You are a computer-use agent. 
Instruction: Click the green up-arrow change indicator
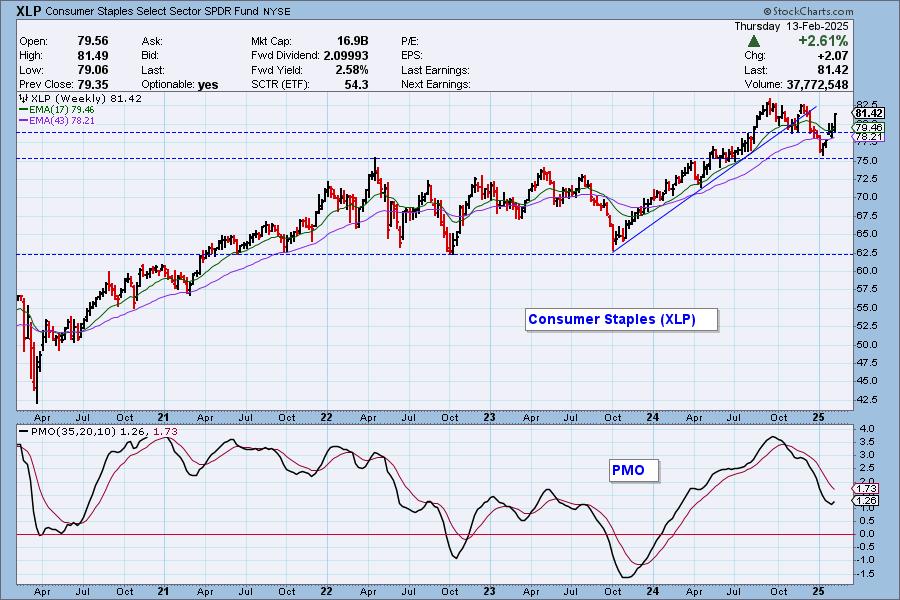754,41
